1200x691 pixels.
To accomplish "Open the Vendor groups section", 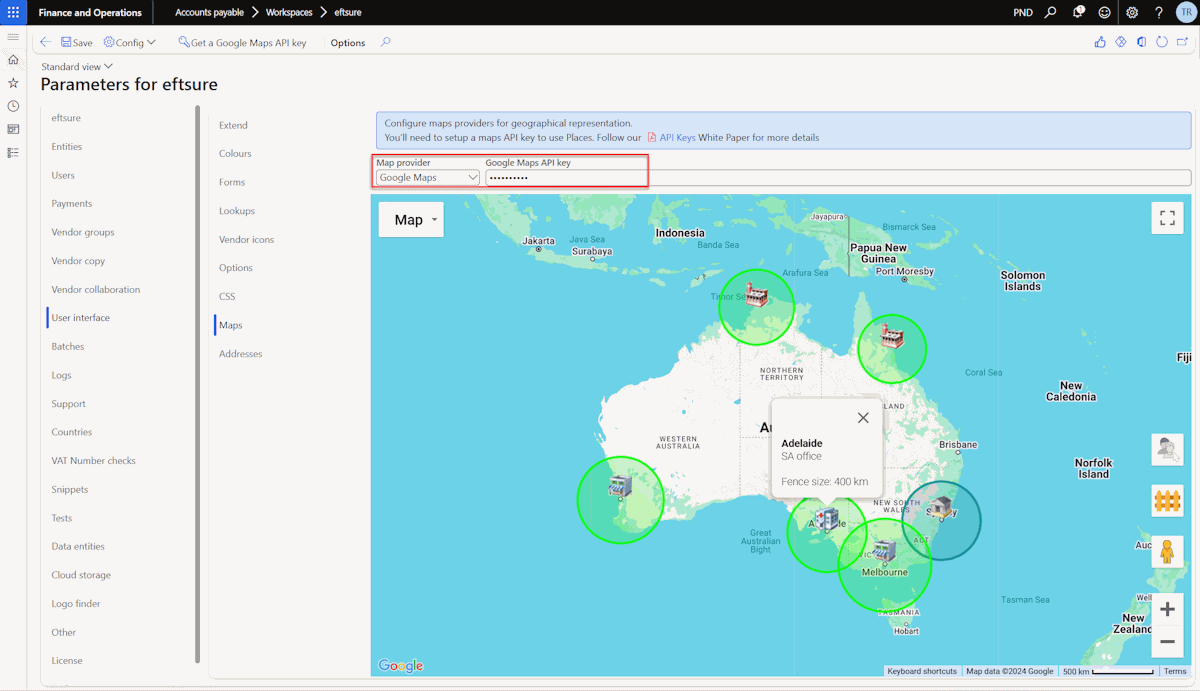I will [x=83, y=232].
